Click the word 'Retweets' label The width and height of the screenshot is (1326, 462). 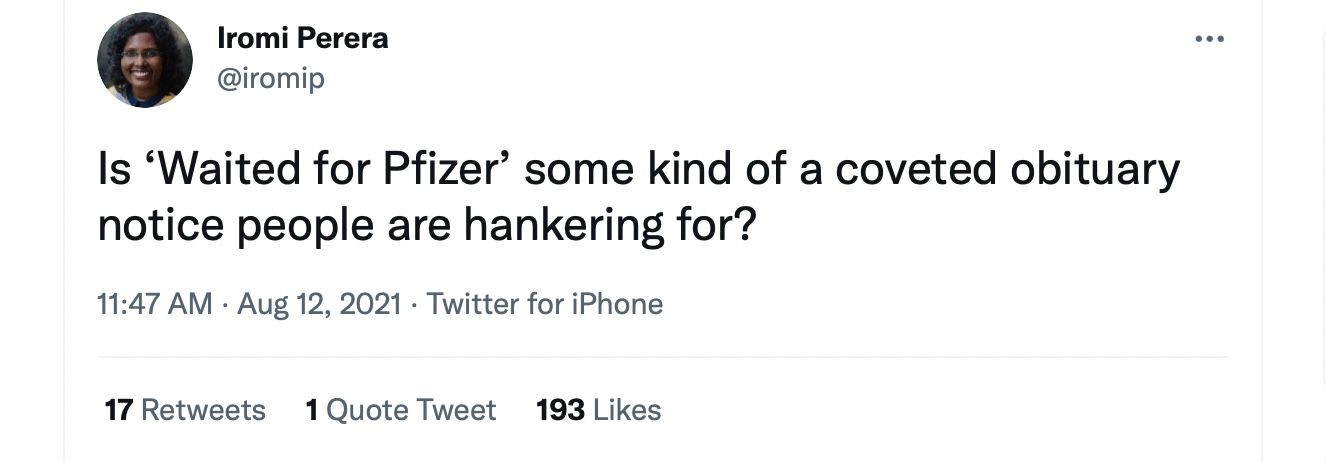click(x=203, y=410)
